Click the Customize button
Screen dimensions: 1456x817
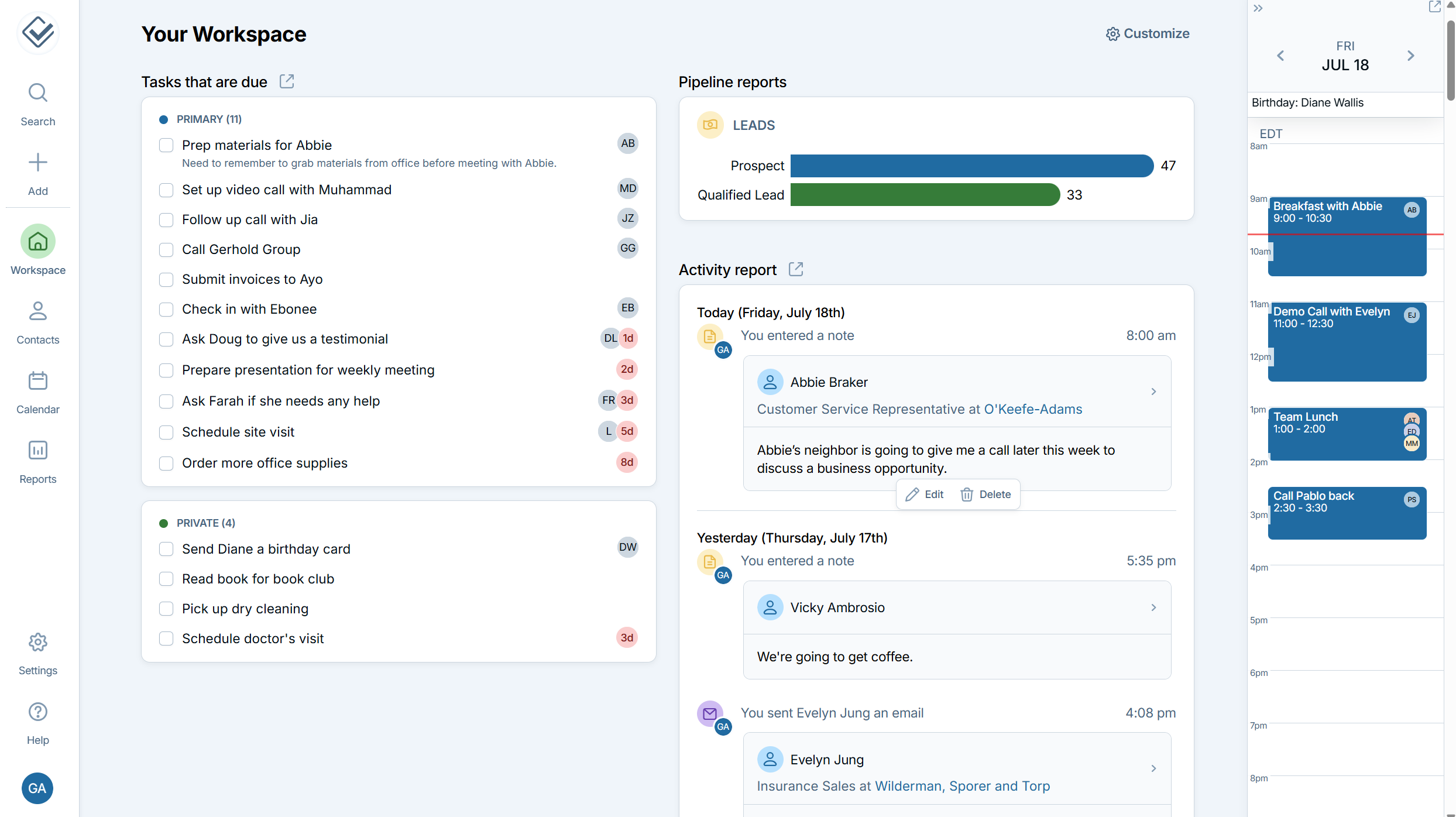[1147, 34]
